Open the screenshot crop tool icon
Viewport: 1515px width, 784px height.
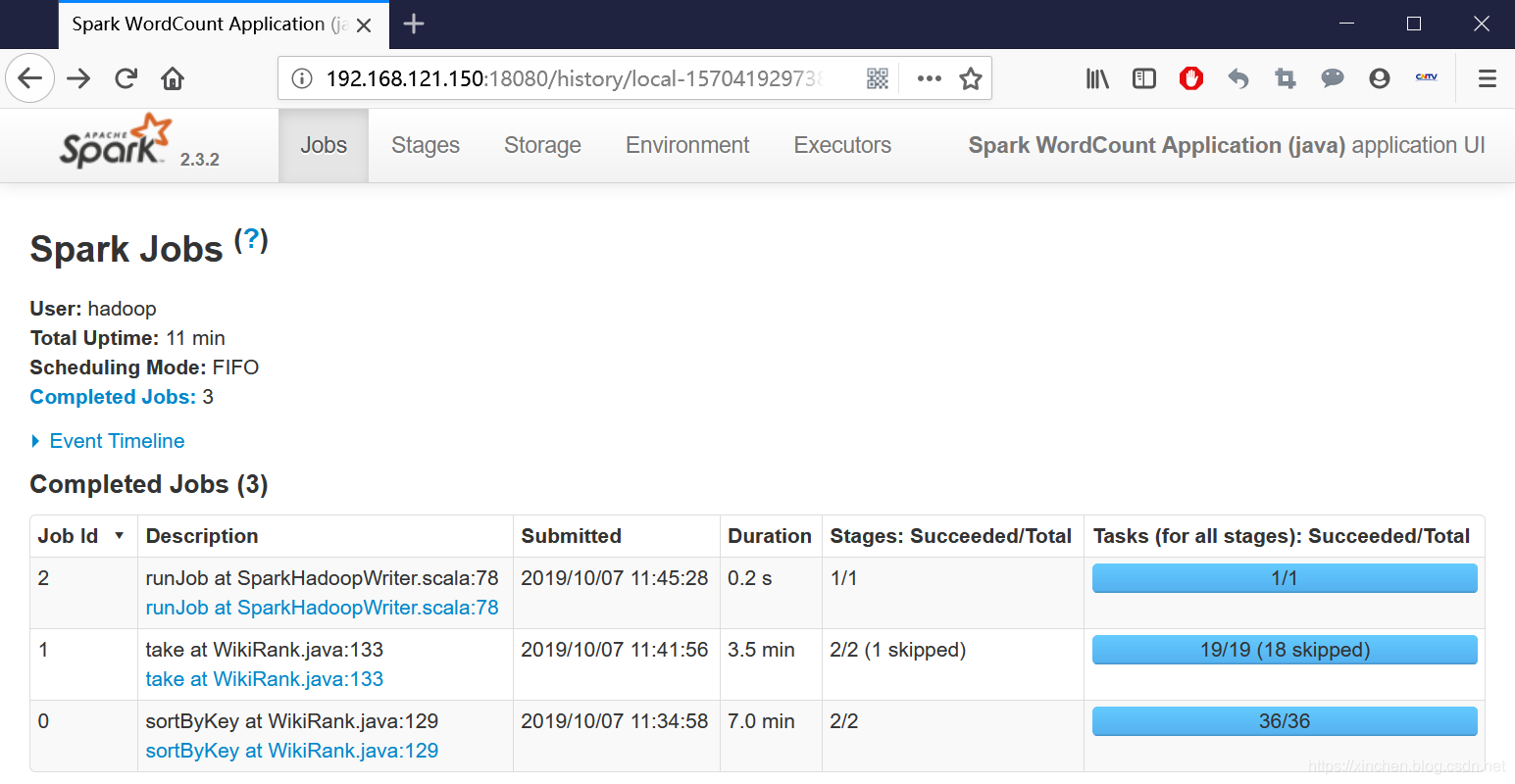click(x=1286, y=78)
